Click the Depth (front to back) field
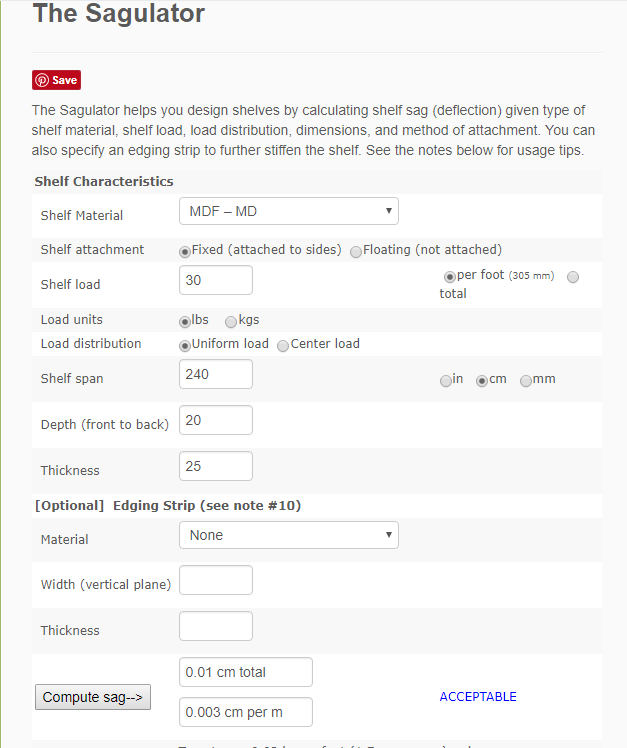Screen dimensions: 627x748 216,420
